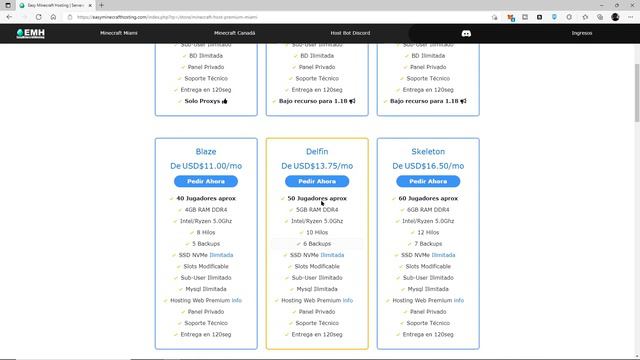Click Pedir Ahora on the Skeleton plan
Screen dimensions: 640x360
click(428, 181)
